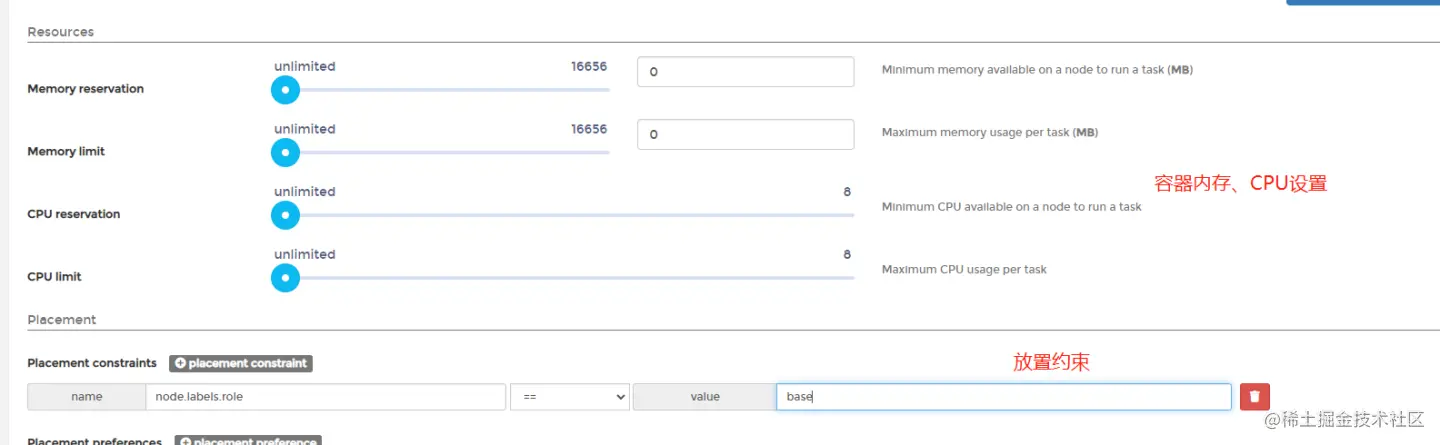1440x445 pixels.
Task: Click the Placement section heading
Action: click(62, 320)
